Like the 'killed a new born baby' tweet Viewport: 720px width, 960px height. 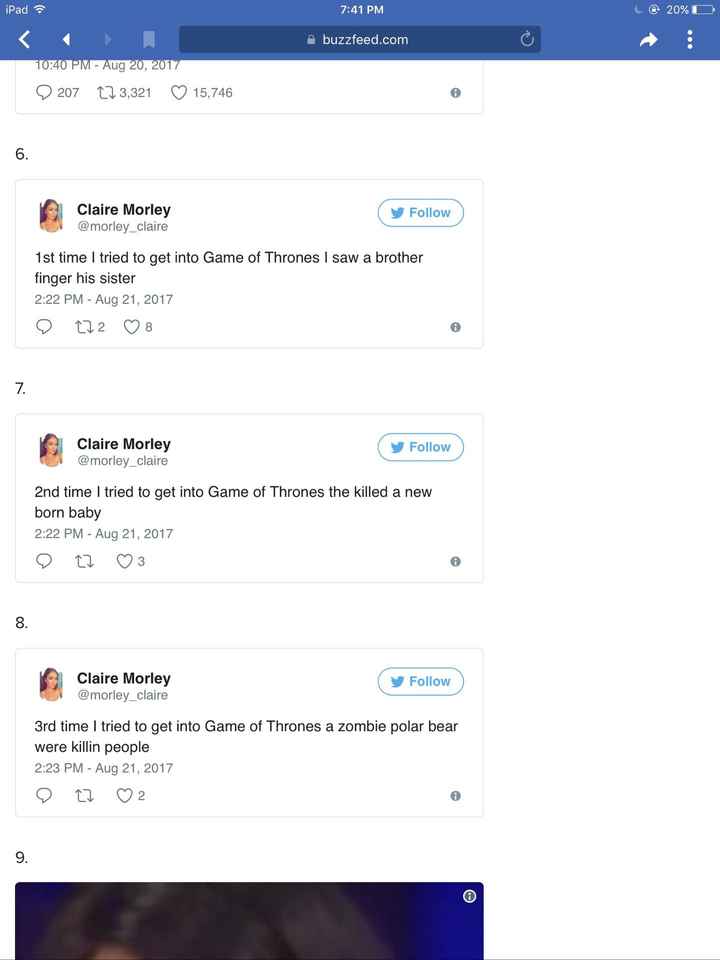[125, 561]
